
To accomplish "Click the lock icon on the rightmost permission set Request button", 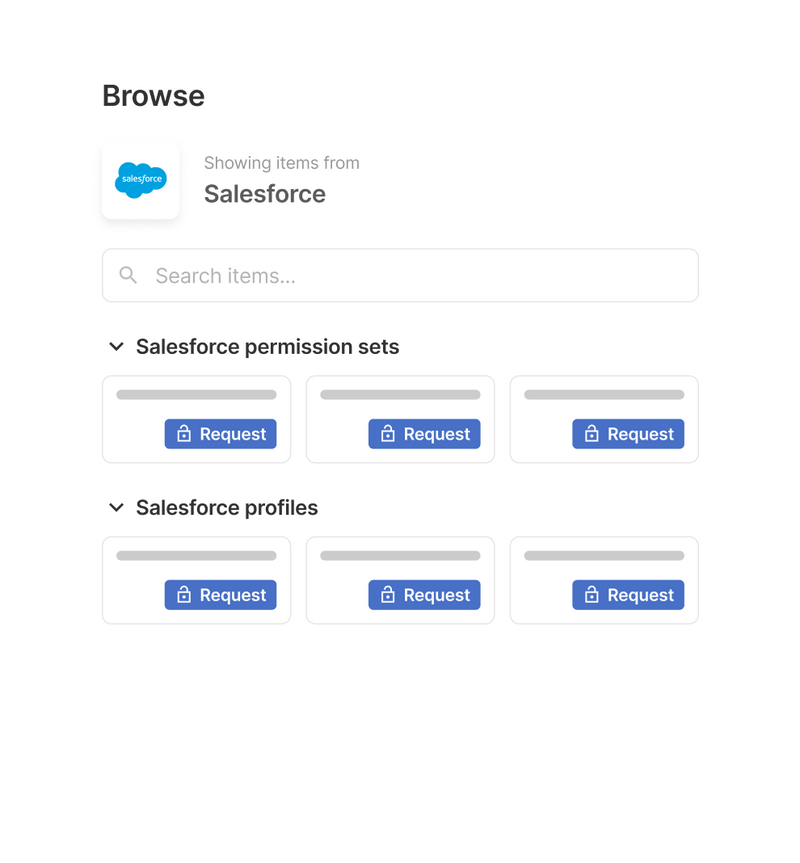I will click(x=592, y=434).
